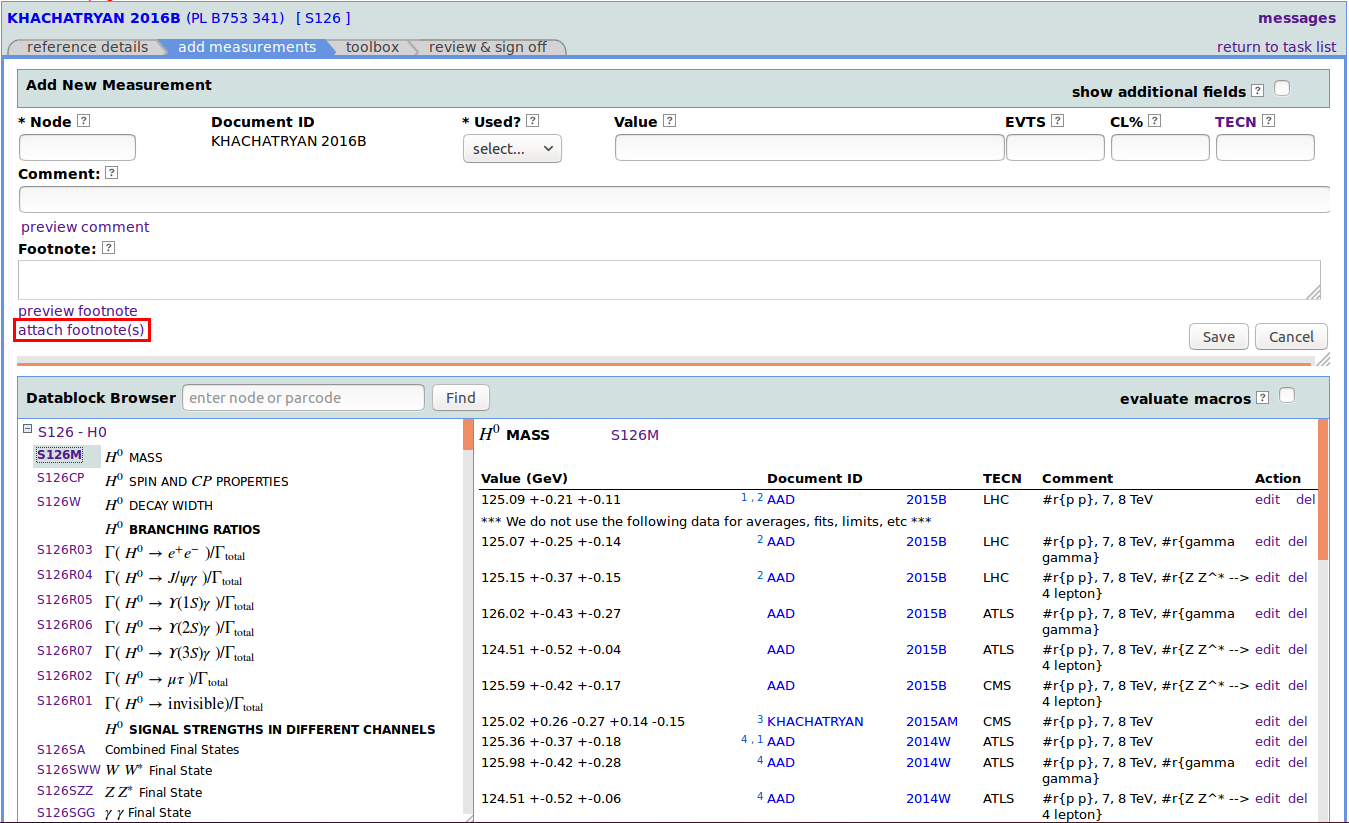Open help icon beside EVTS label
Screen dimensions: 1349x823
[x=1058, y=121]
